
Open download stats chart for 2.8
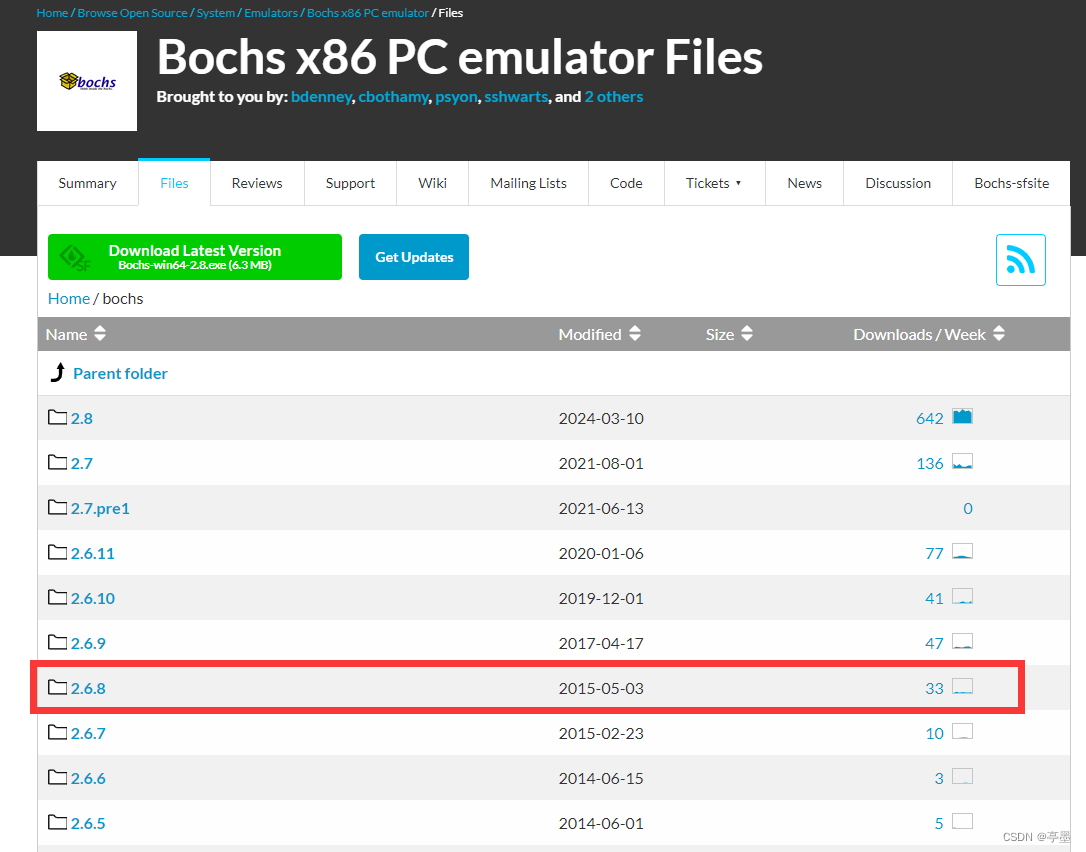coord(962,416)
